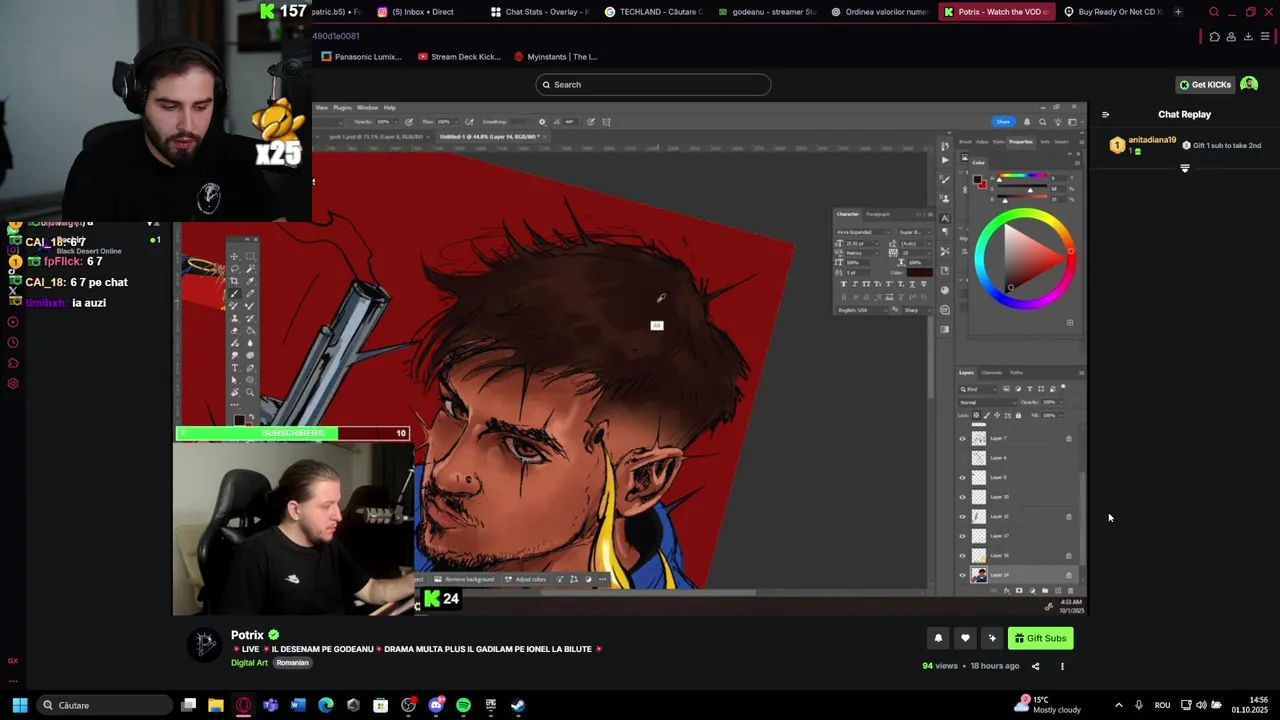Select the Eraser tool
This screenshot has width=1280, height=720.
coord(235,330)
